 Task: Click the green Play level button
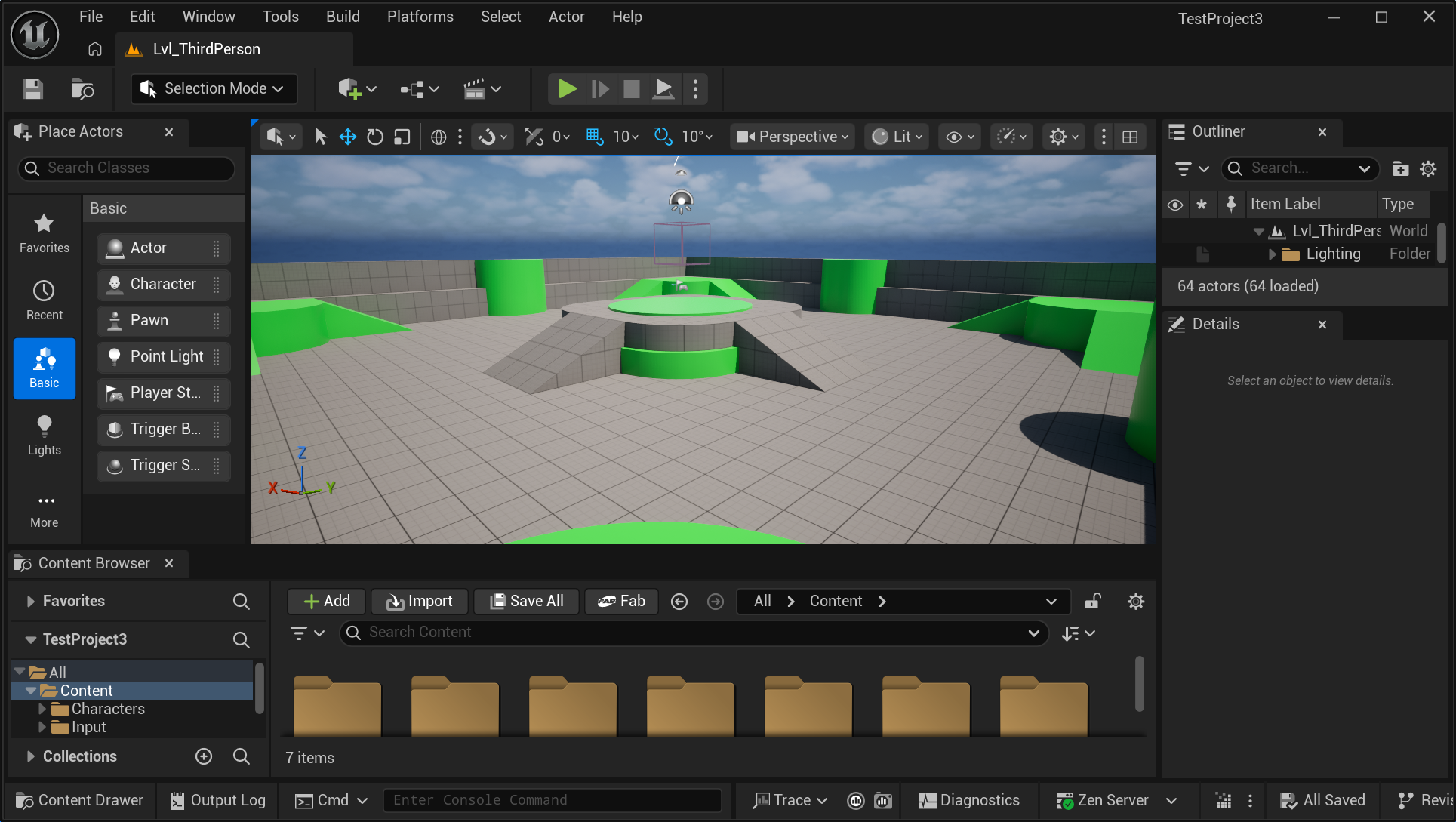tap(567, 89)
